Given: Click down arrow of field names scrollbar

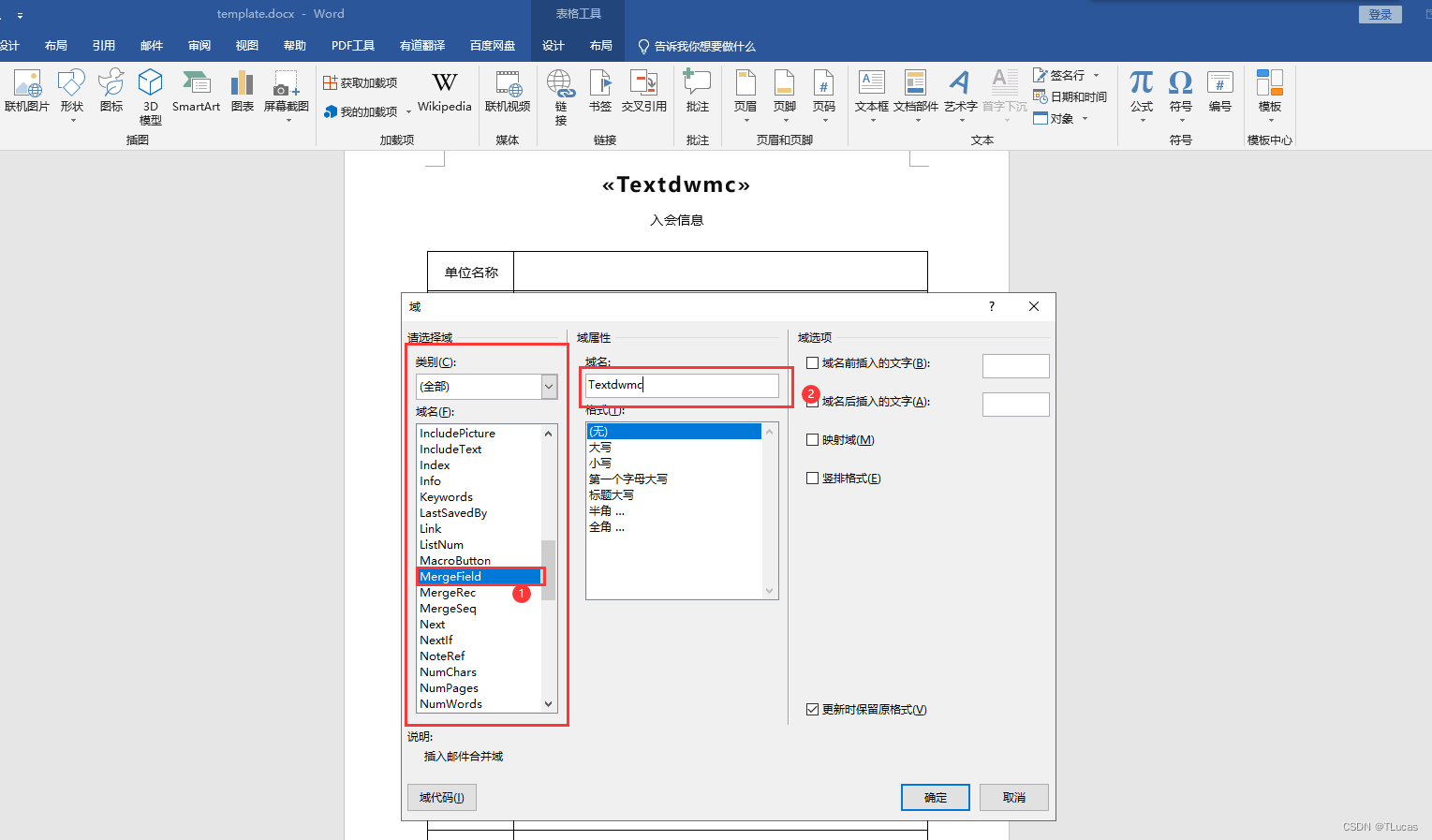Looking at the screenshot, I should [x=549, y=704].
